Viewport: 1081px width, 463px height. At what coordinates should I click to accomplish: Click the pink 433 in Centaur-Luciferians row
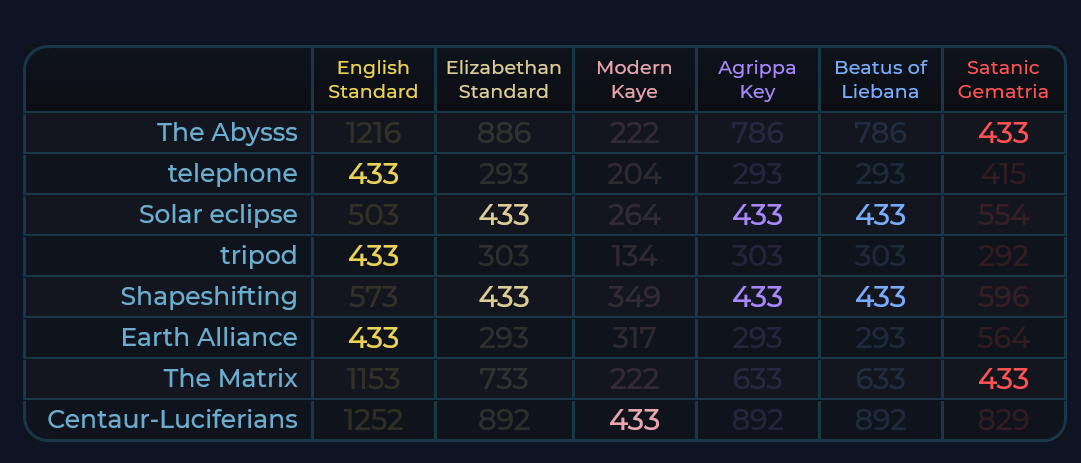tap(634, 420)
